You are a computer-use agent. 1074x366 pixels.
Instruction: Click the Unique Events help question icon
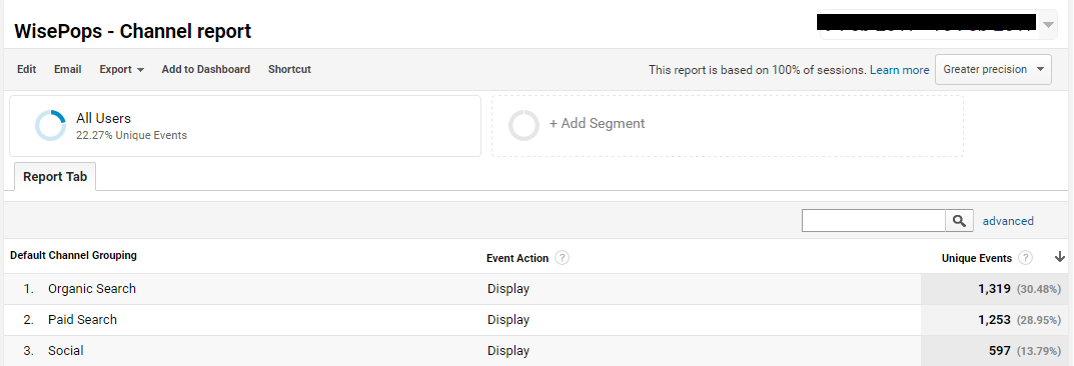[x=1025, y=258]
